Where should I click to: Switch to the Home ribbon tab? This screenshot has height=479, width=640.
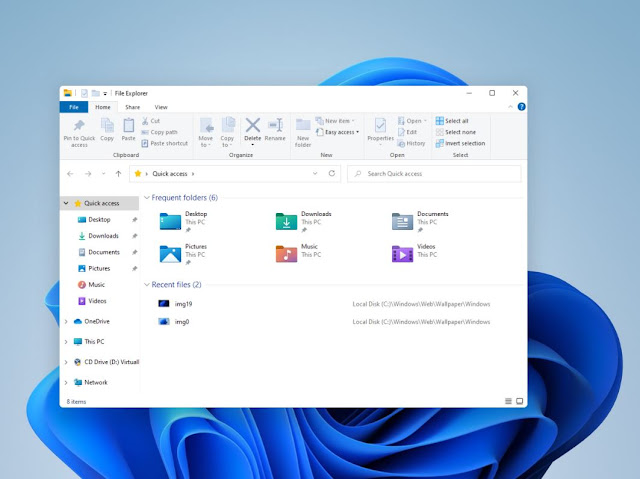pos(103,107)
